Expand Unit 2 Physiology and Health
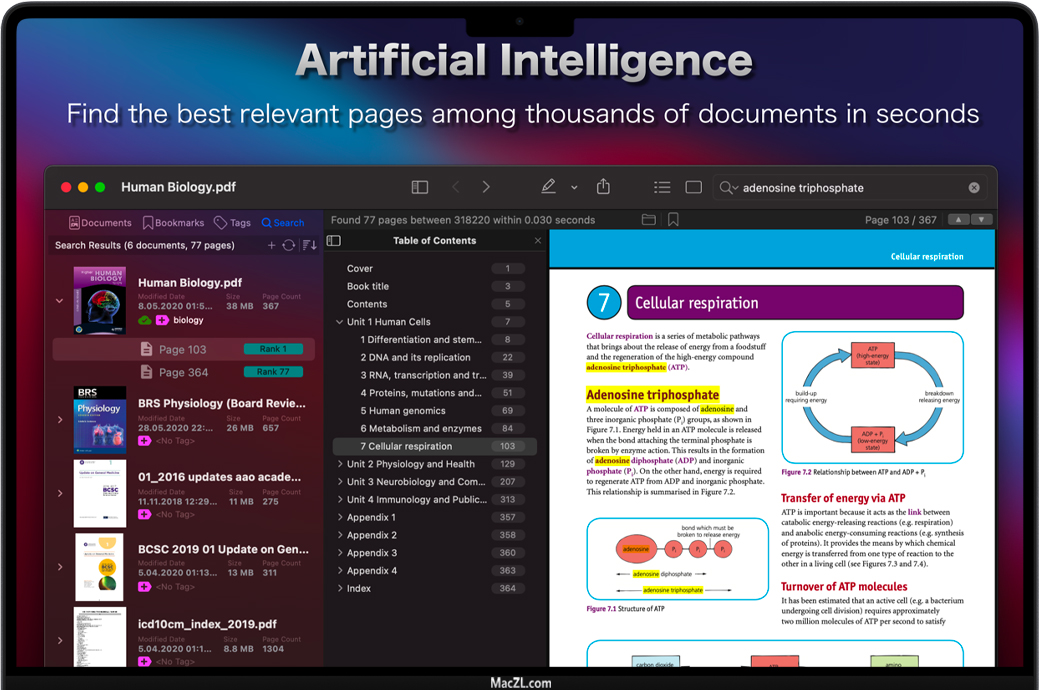This screenshot has width=1040, height=690. 340,464
